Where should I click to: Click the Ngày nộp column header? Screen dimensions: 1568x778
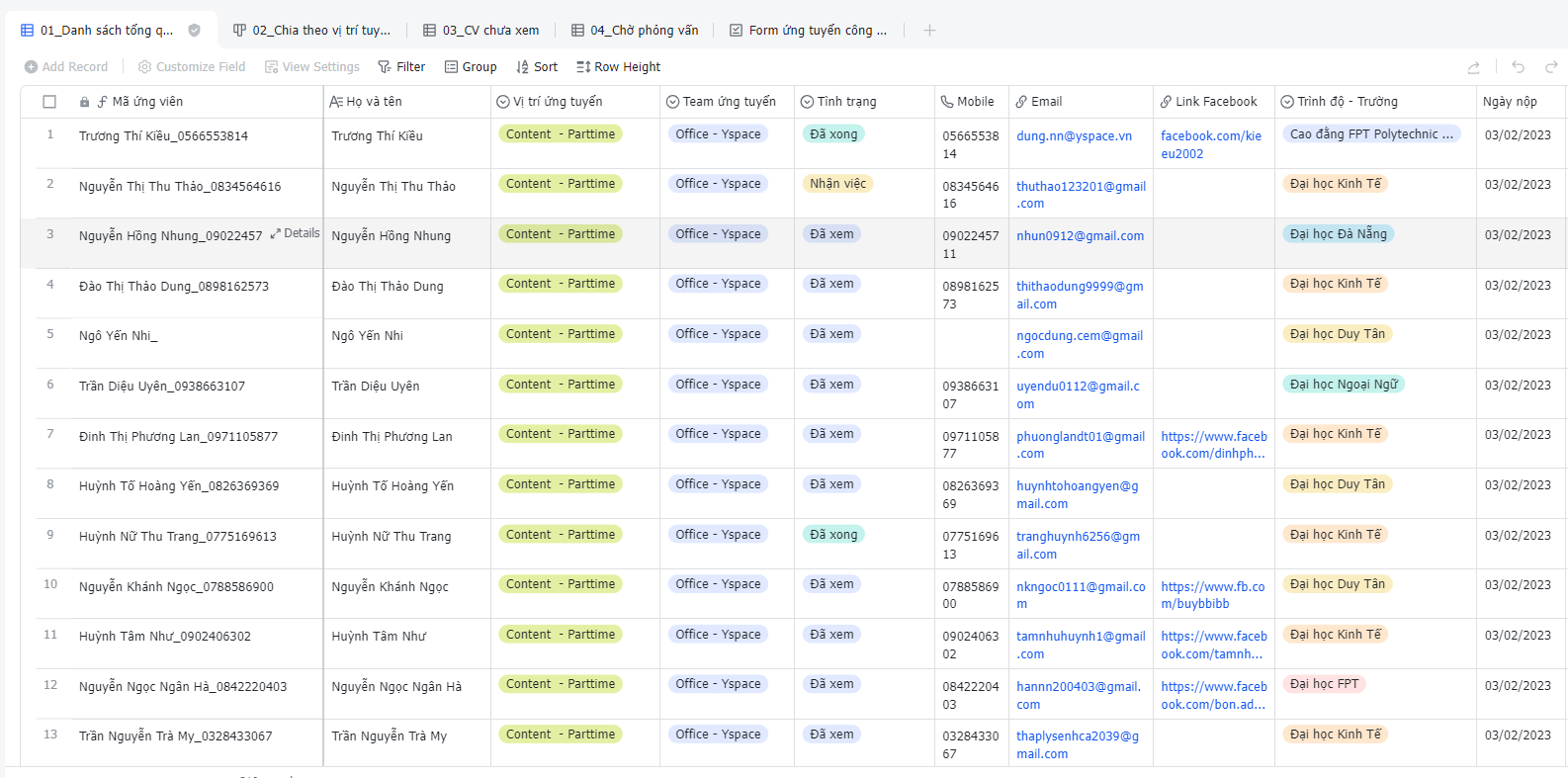click(1522, 102)
